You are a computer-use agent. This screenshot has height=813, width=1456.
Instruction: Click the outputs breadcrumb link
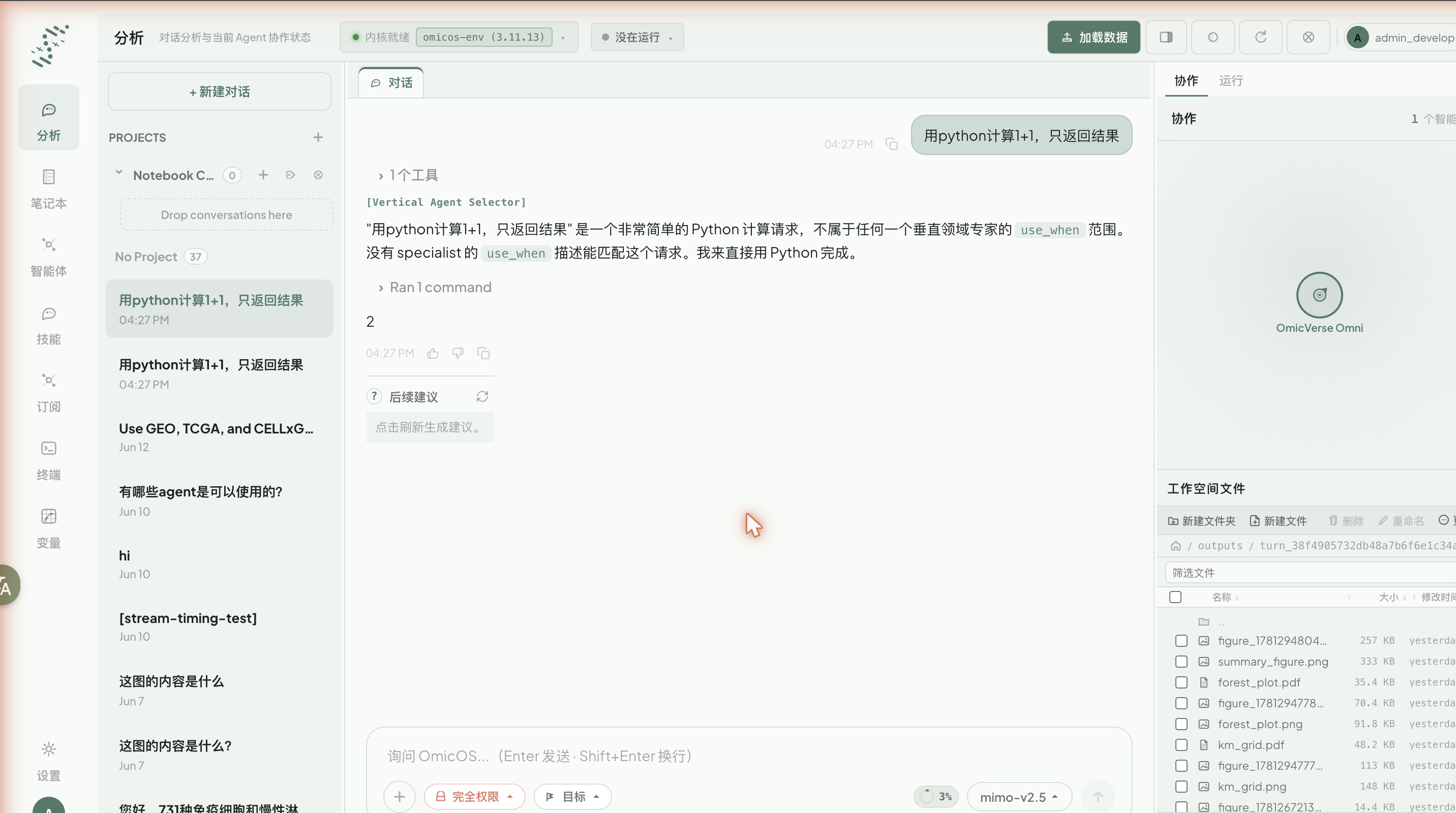(1220, 546)
